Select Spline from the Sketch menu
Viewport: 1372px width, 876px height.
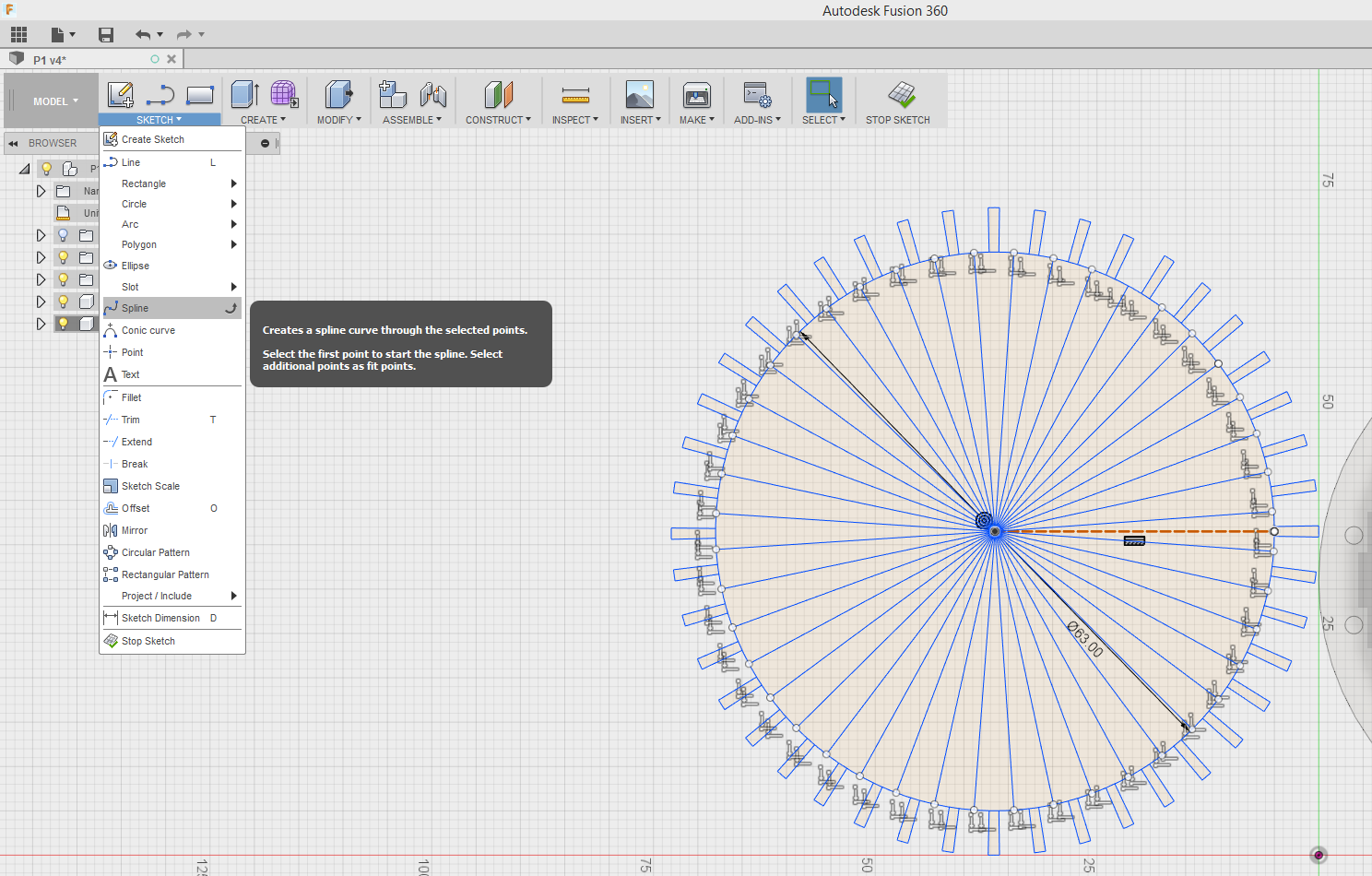(172, 308)
